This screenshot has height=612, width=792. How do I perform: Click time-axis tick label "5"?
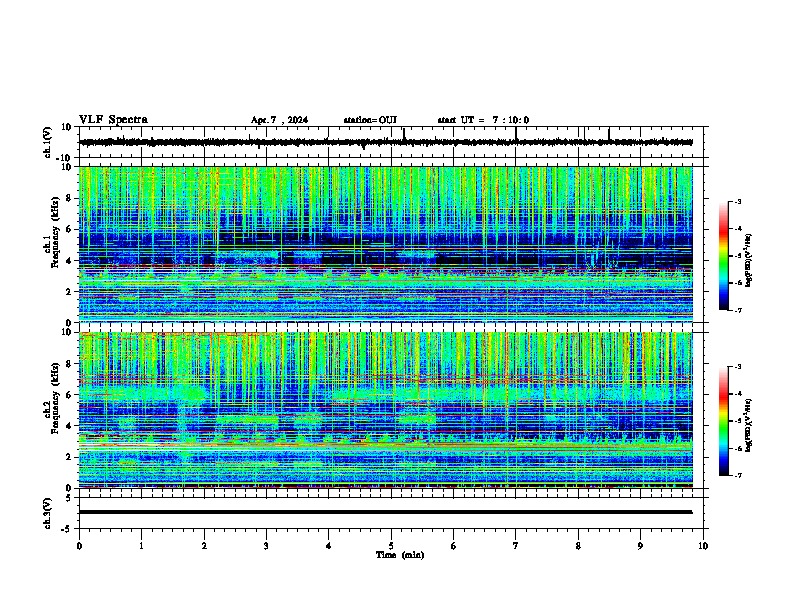tap(391, 546)
